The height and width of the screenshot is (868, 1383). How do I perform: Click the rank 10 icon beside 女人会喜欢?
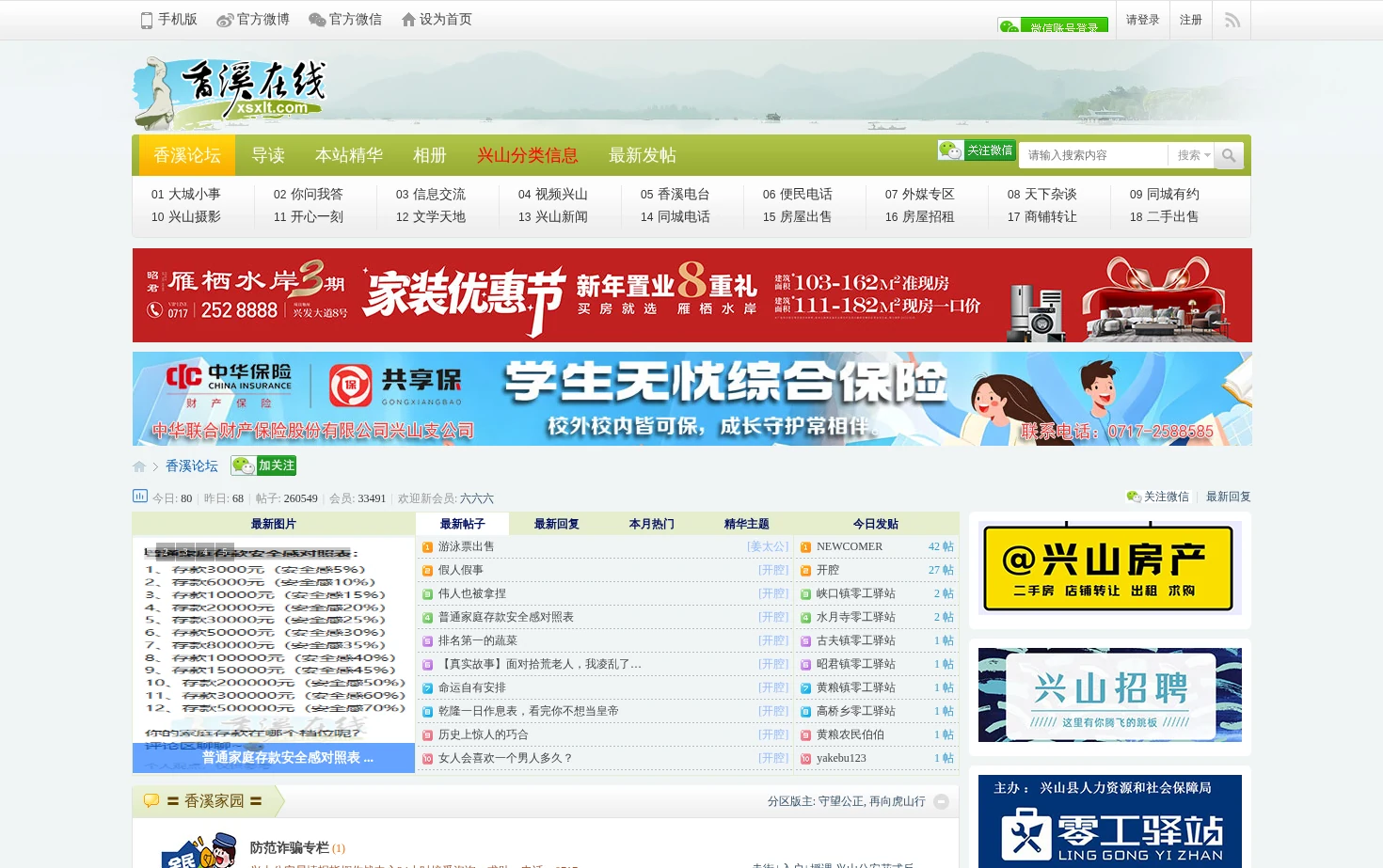point(427,759)
